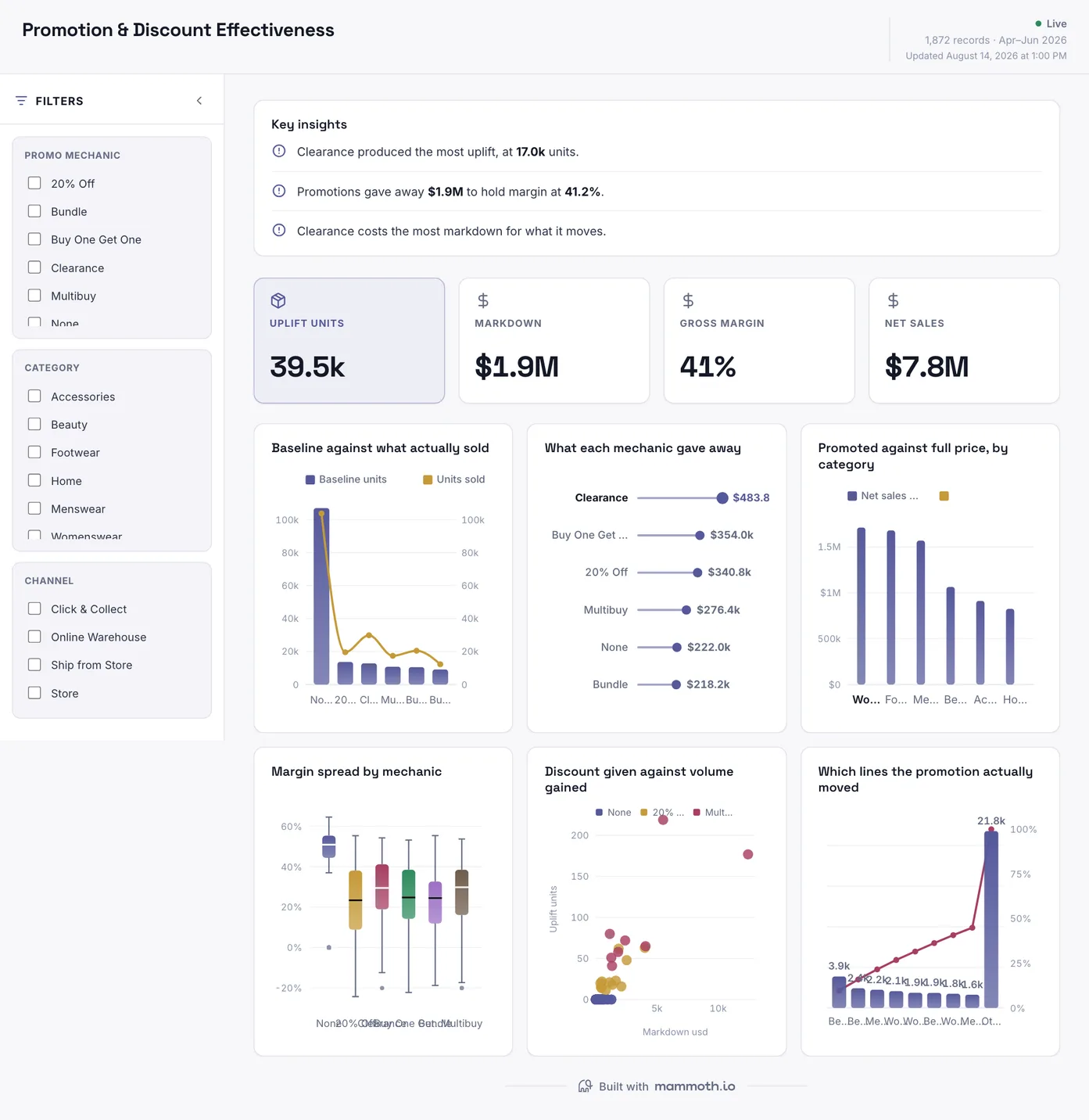Click the info icon beside Promotions gave away insight

pos(279,191)
